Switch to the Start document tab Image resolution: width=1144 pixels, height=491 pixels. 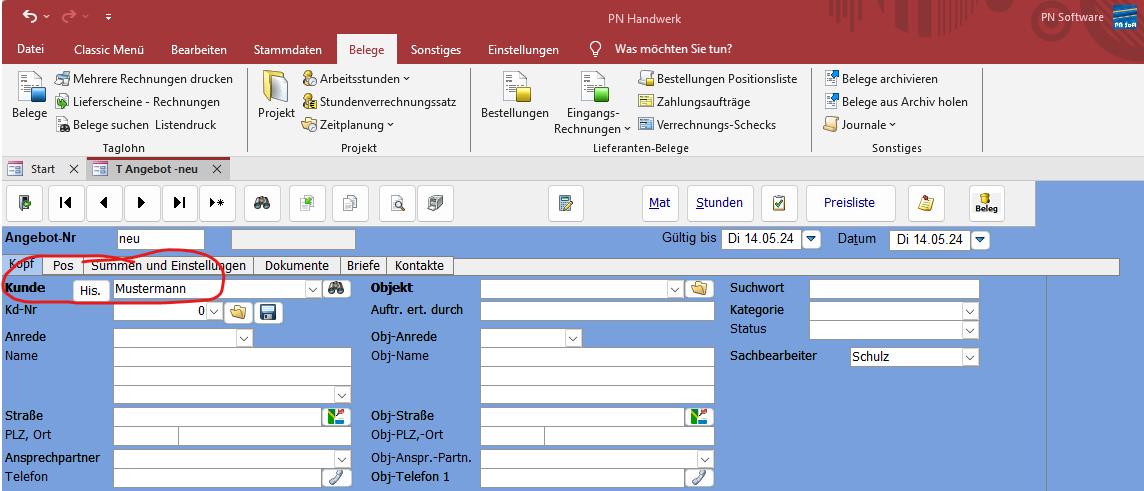tap(42, 169)
